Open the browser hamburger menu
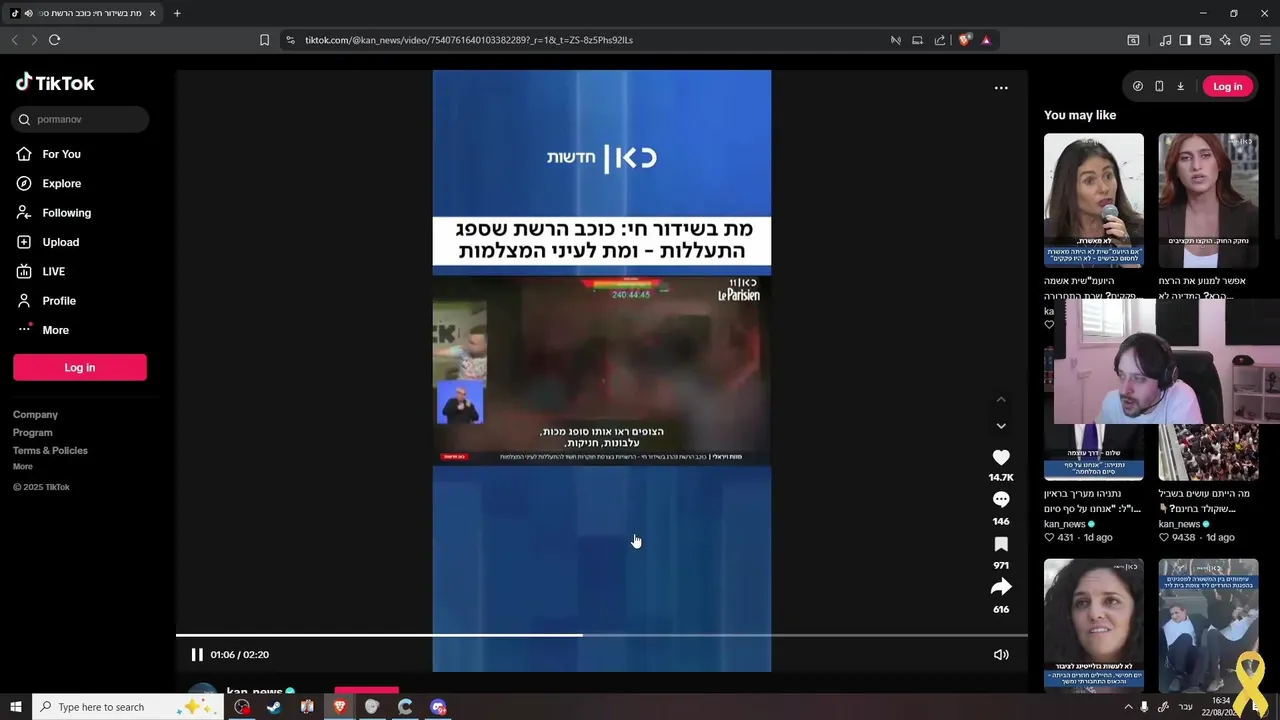Screen dimensions: 1280x720 point(1265,40)
